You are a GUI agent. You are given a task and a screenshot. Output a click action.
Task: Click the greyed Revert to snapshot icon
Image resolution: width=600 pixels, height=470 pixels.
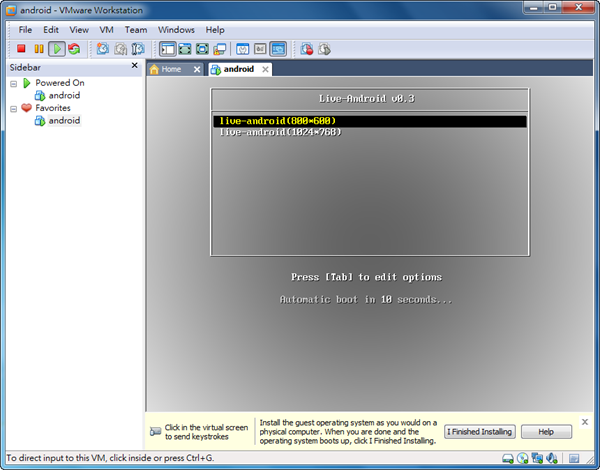tap(121, 49)
